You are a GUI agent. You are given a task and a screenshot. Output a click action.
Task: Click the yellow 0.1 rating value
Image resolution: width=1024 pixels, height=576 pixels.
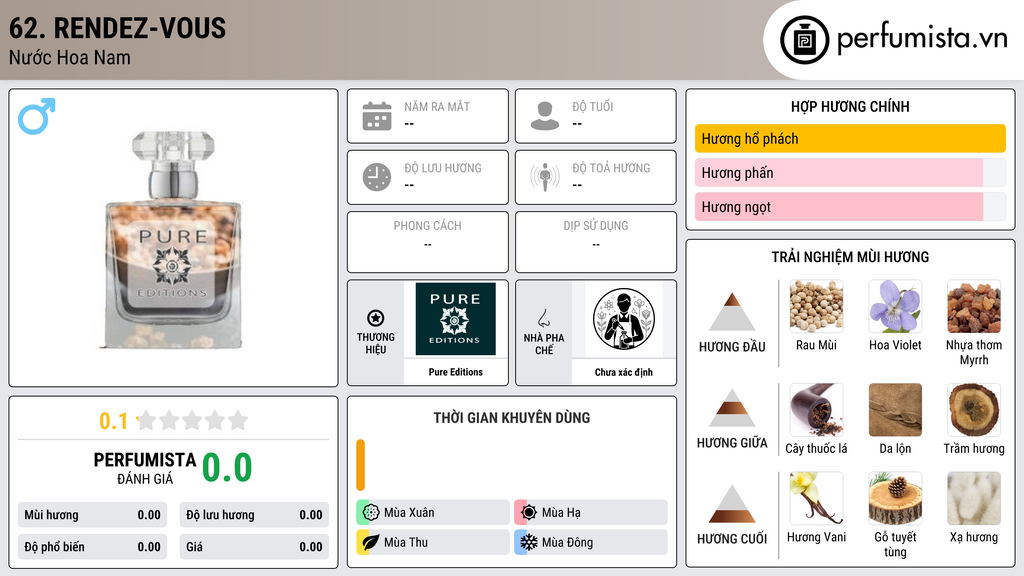(113, 421)
